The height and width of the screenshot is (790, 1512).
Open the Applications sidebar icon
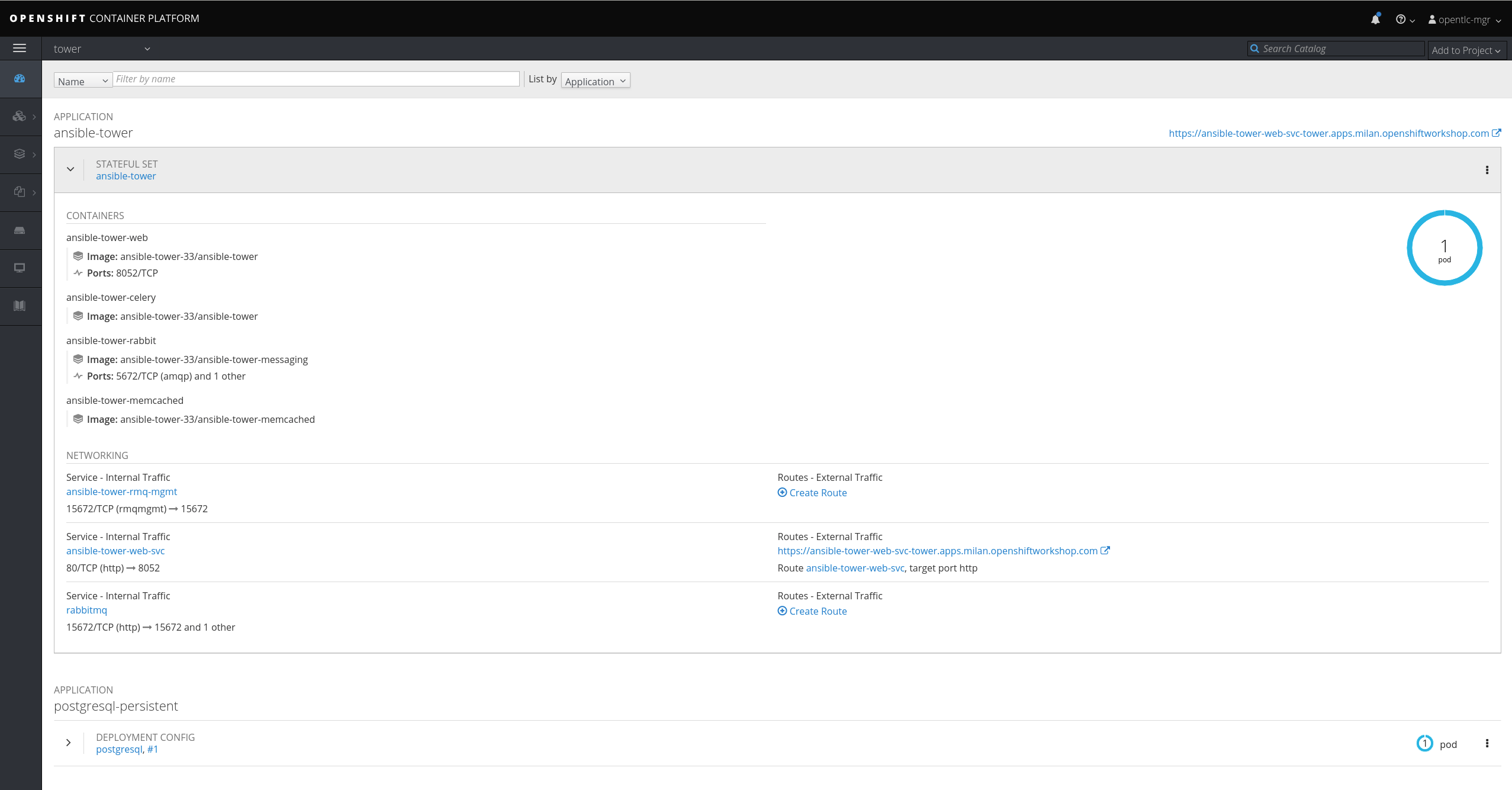[x=20, y=117]
